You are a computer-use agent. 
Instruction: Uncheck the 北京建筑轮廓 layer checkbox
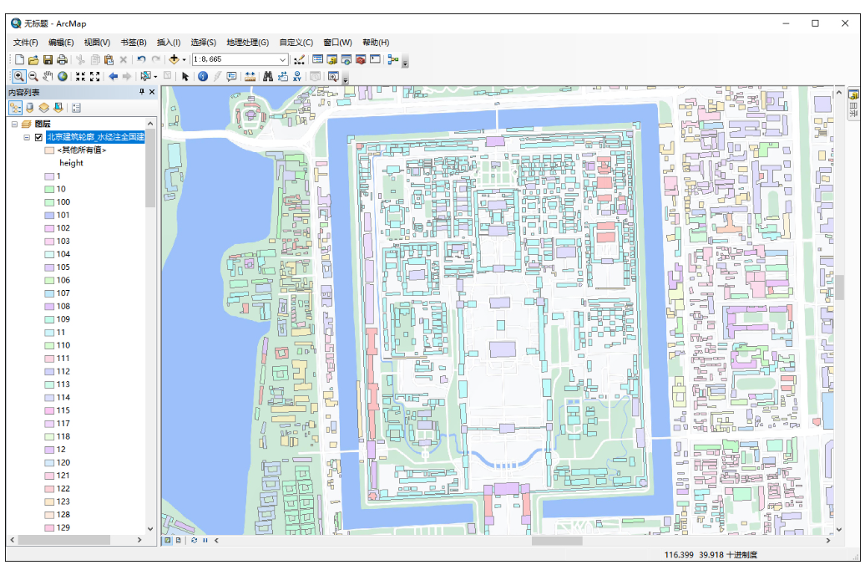pos(39,137)
